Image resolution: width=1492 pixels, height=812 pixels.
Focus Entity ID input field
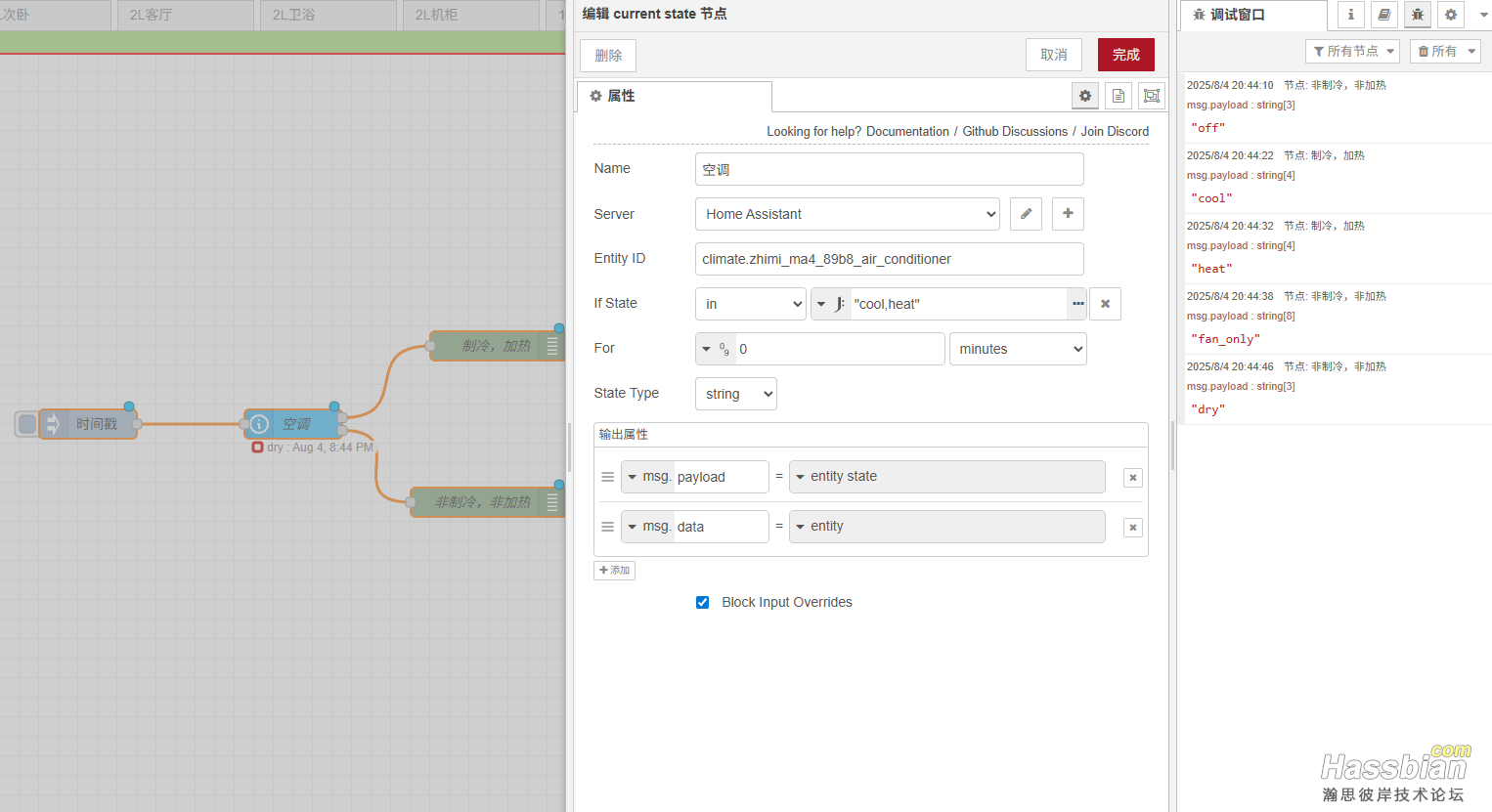point(890,259)
